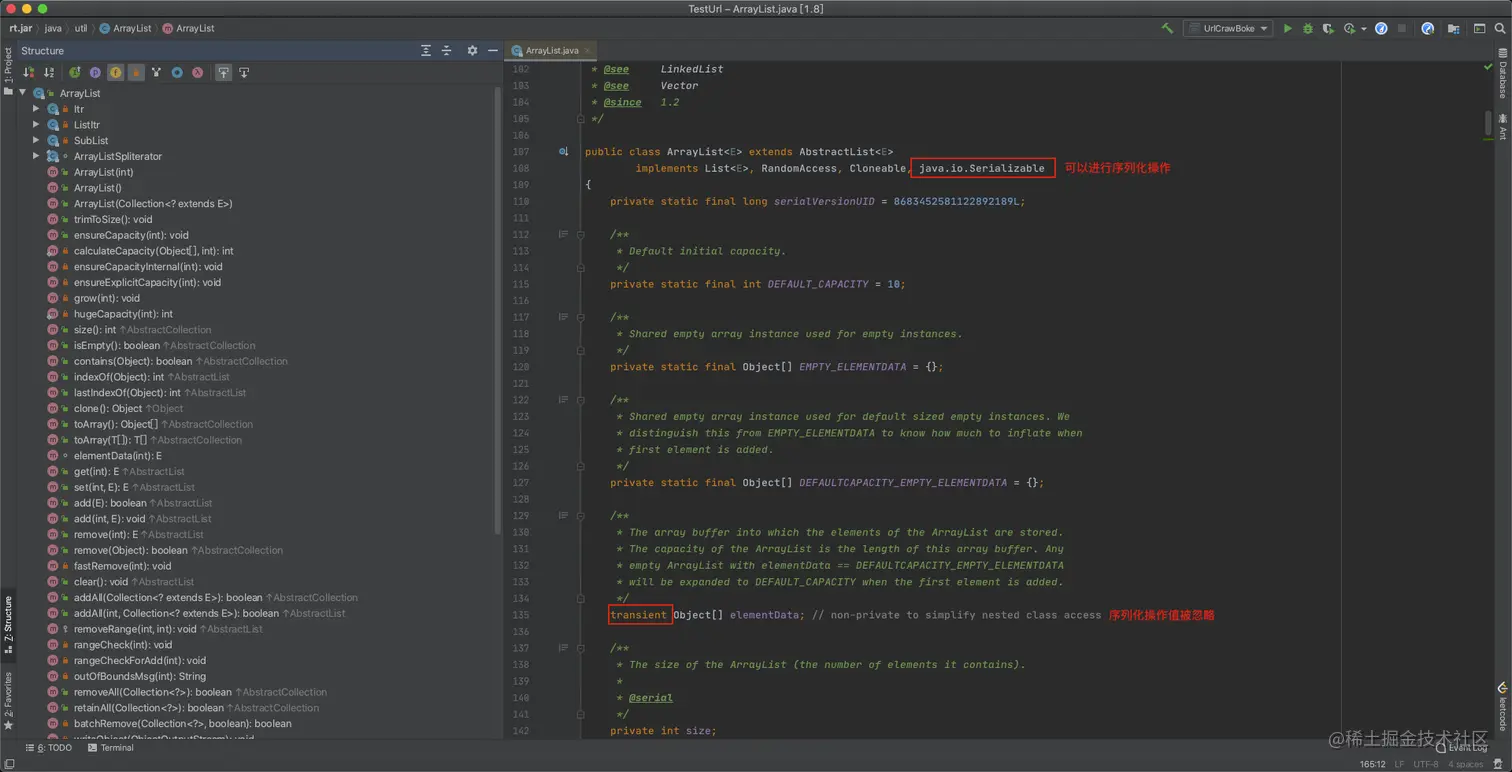
Task: Open the 6: TODO tool tab
Action: click(48, 748)
